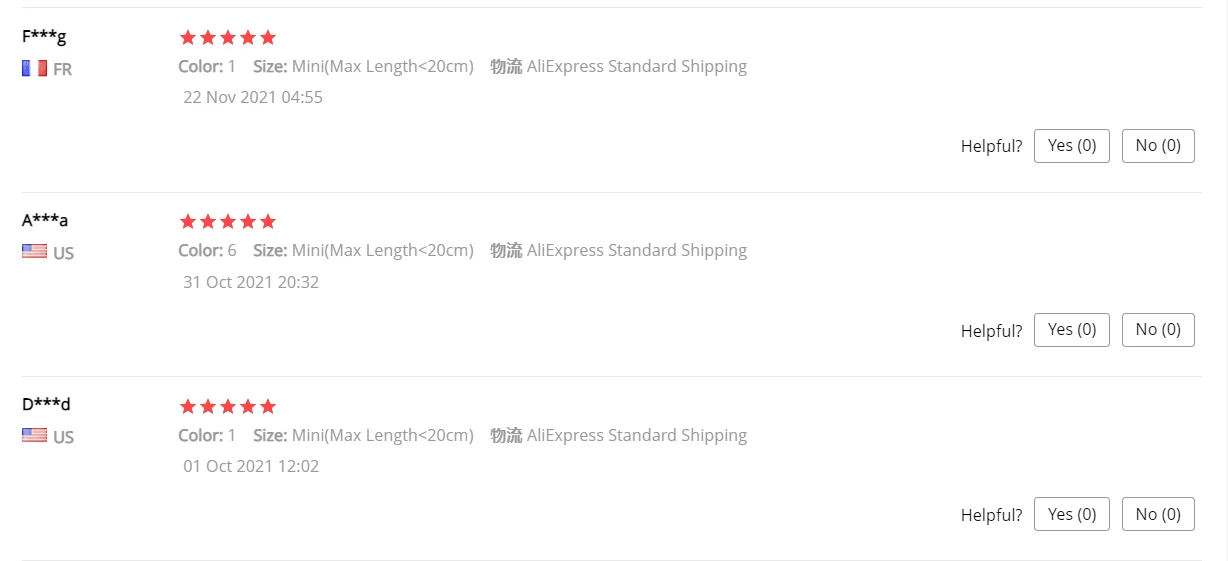This screenshot has height=561, width=1228.
Task: Mark F***g's review helpful with Yes (0)
Action: tap(1071, 146)
